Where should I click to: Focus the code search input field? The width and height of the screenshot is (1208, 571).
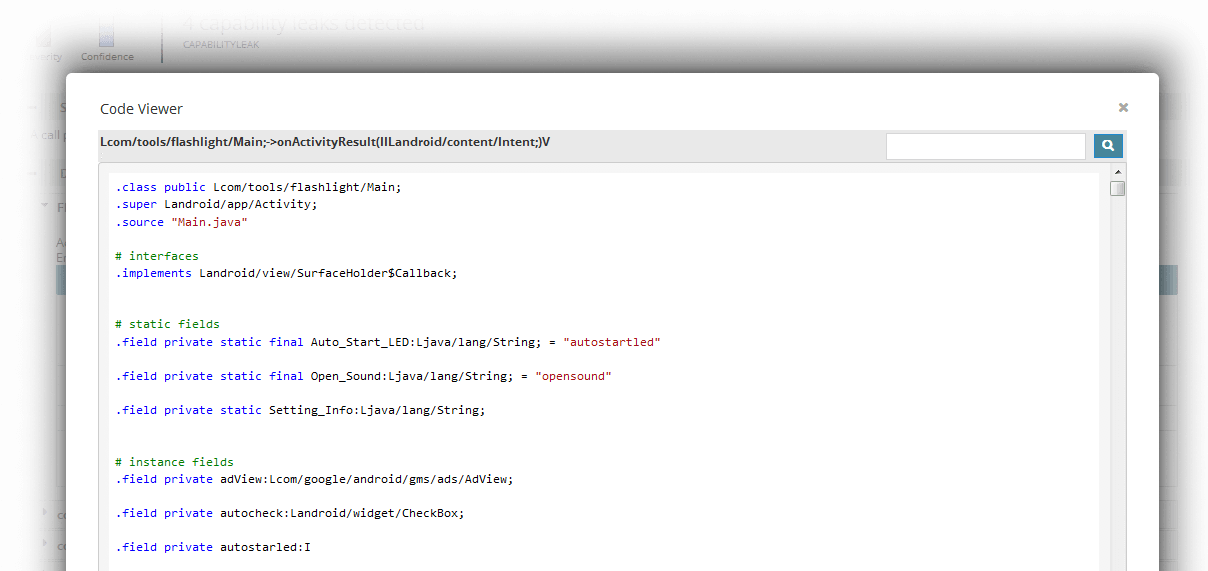click(x=985, y=146)
